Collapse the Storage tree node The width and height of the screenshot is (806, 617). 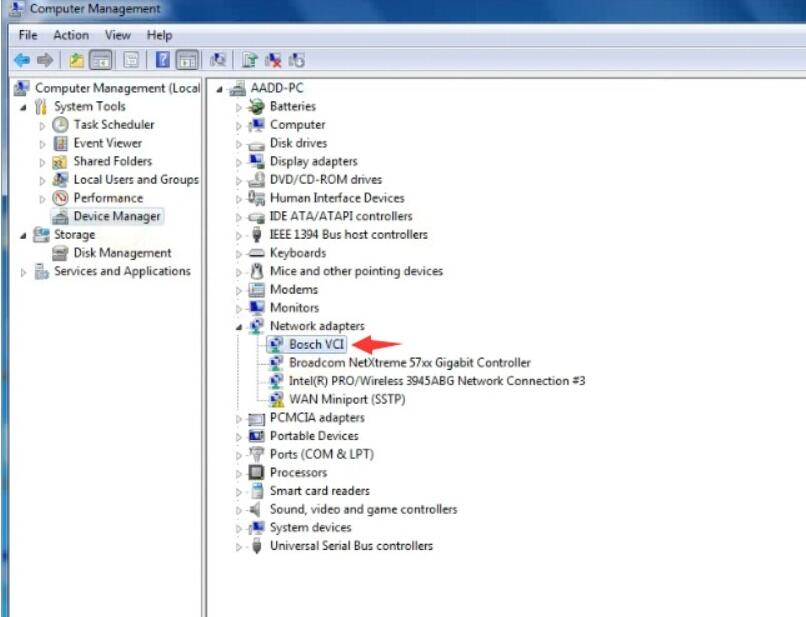click(x=23, y=235)
